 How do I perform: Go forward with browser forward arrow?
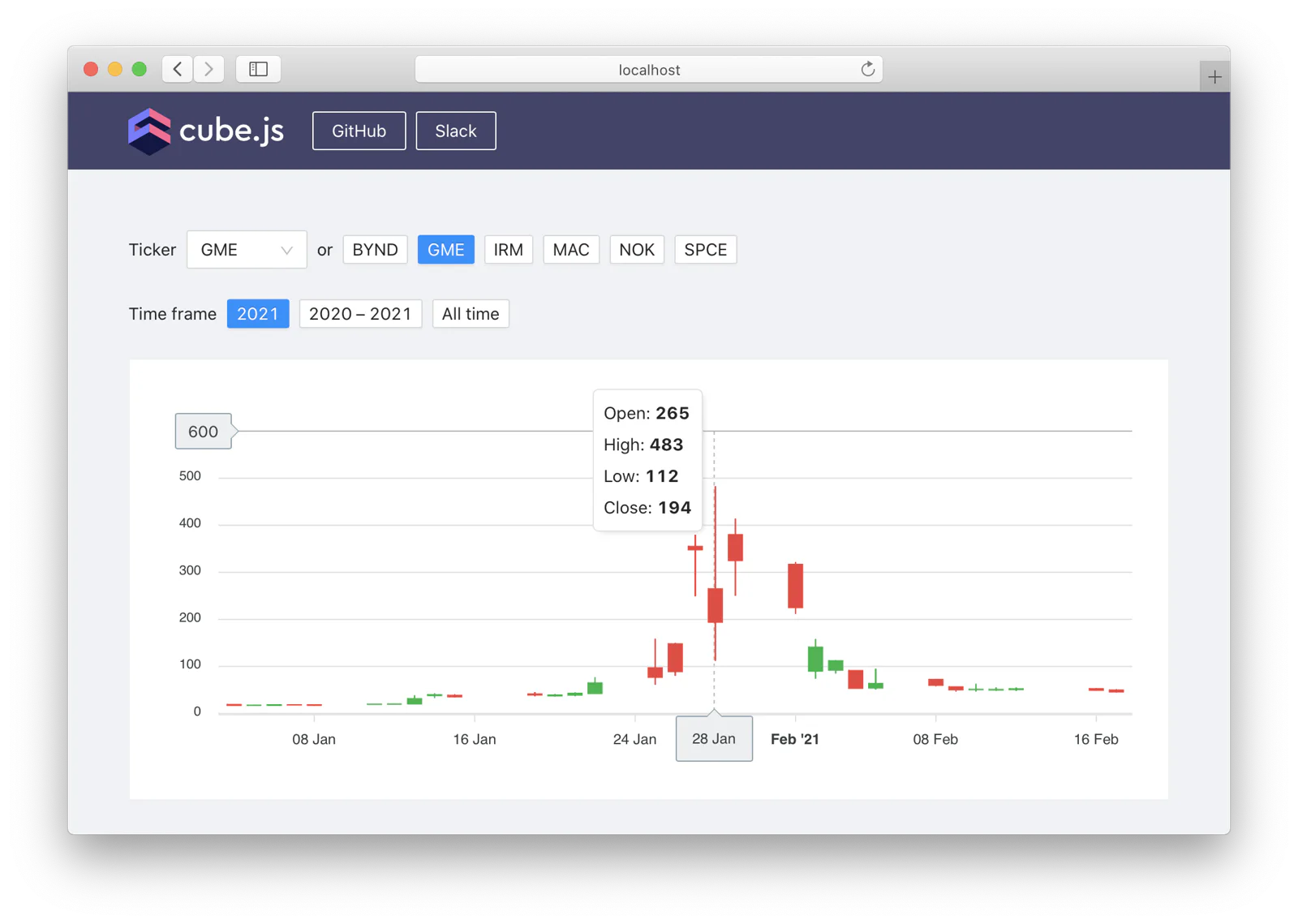point(209,69)
